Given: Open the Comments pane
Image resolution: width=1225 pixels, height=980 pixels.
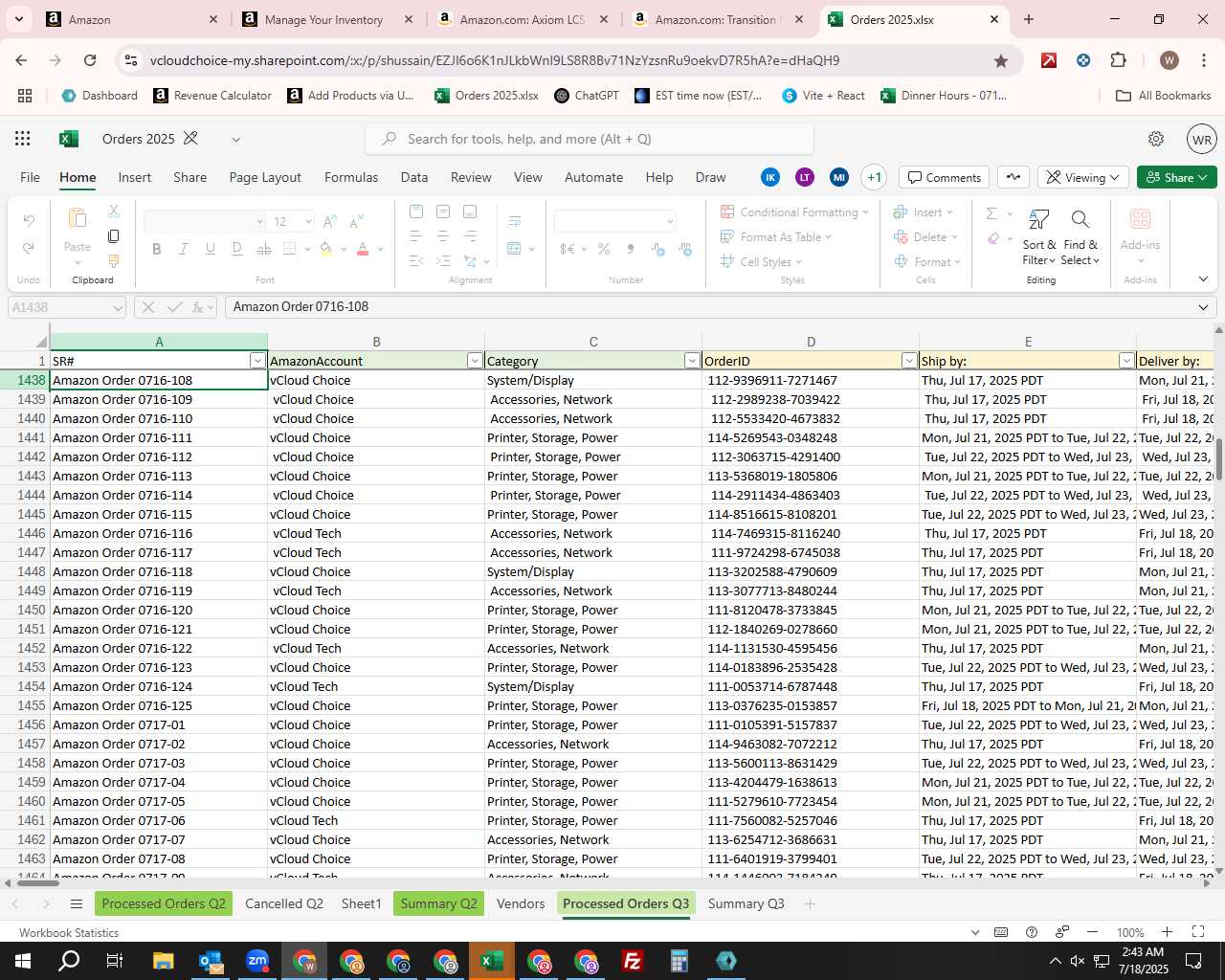Looking at the screenshot, I should point(944,177).
